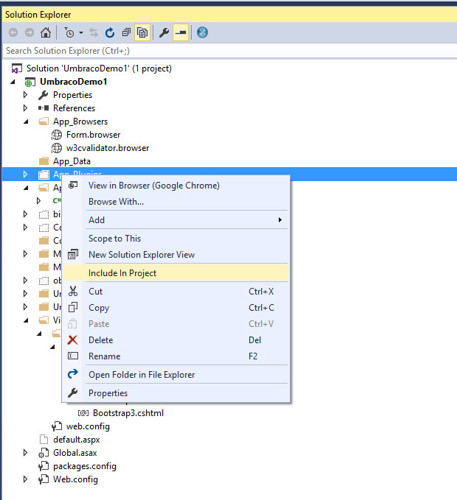Expand the highlighted App_Plugins folder
The image size is (457, 500).
pyautogui.click(x=25, y=174)
